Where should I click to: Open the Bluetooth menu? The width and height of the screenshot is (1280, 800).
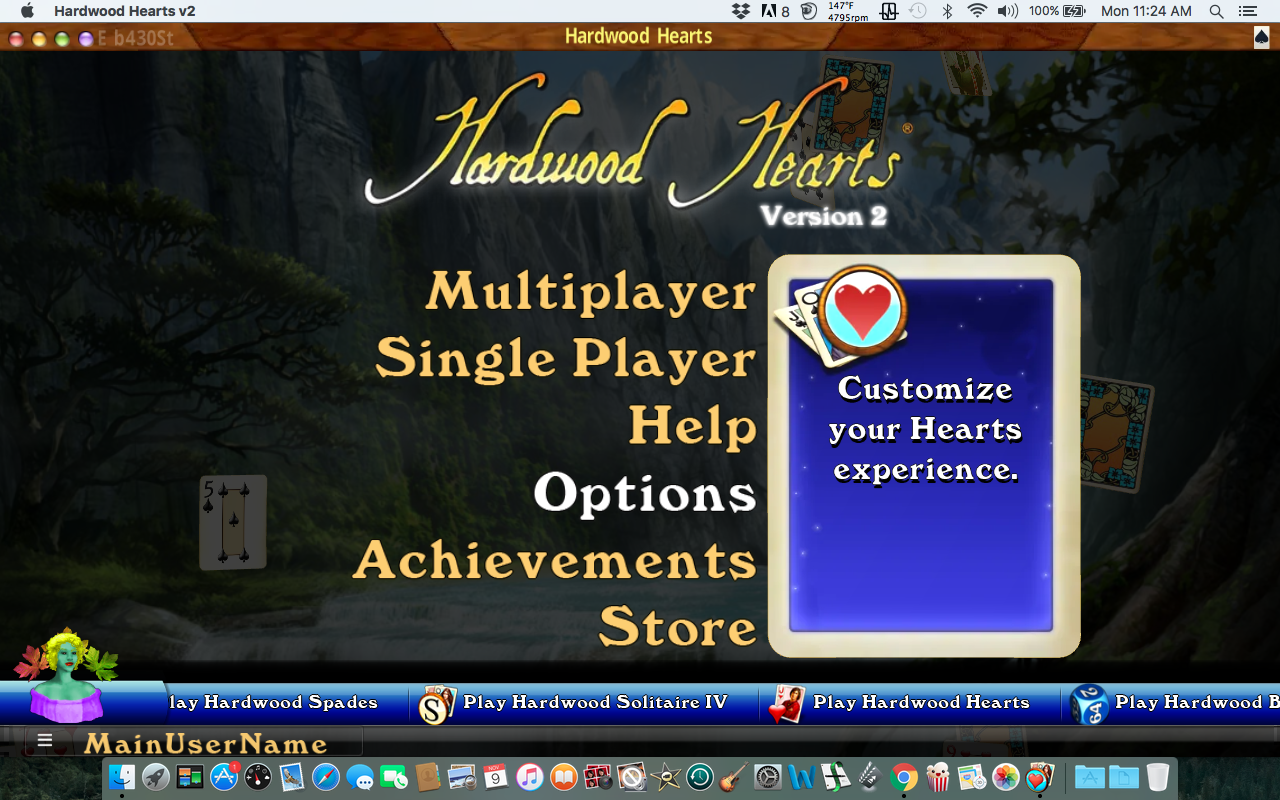(947, 11)
